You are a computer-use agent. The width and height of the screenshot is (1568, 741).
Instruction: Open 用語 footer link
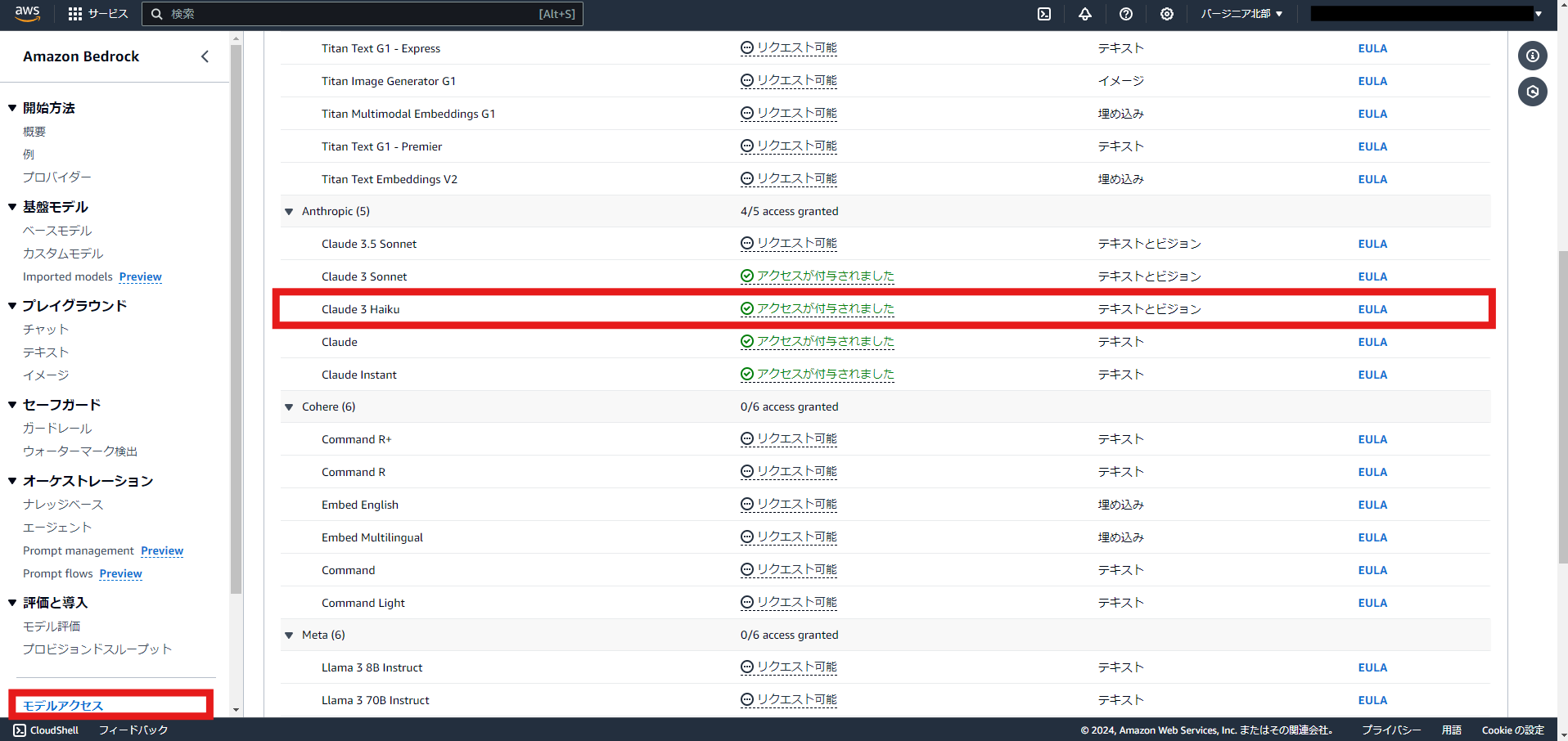click(x=1452, y=730)
